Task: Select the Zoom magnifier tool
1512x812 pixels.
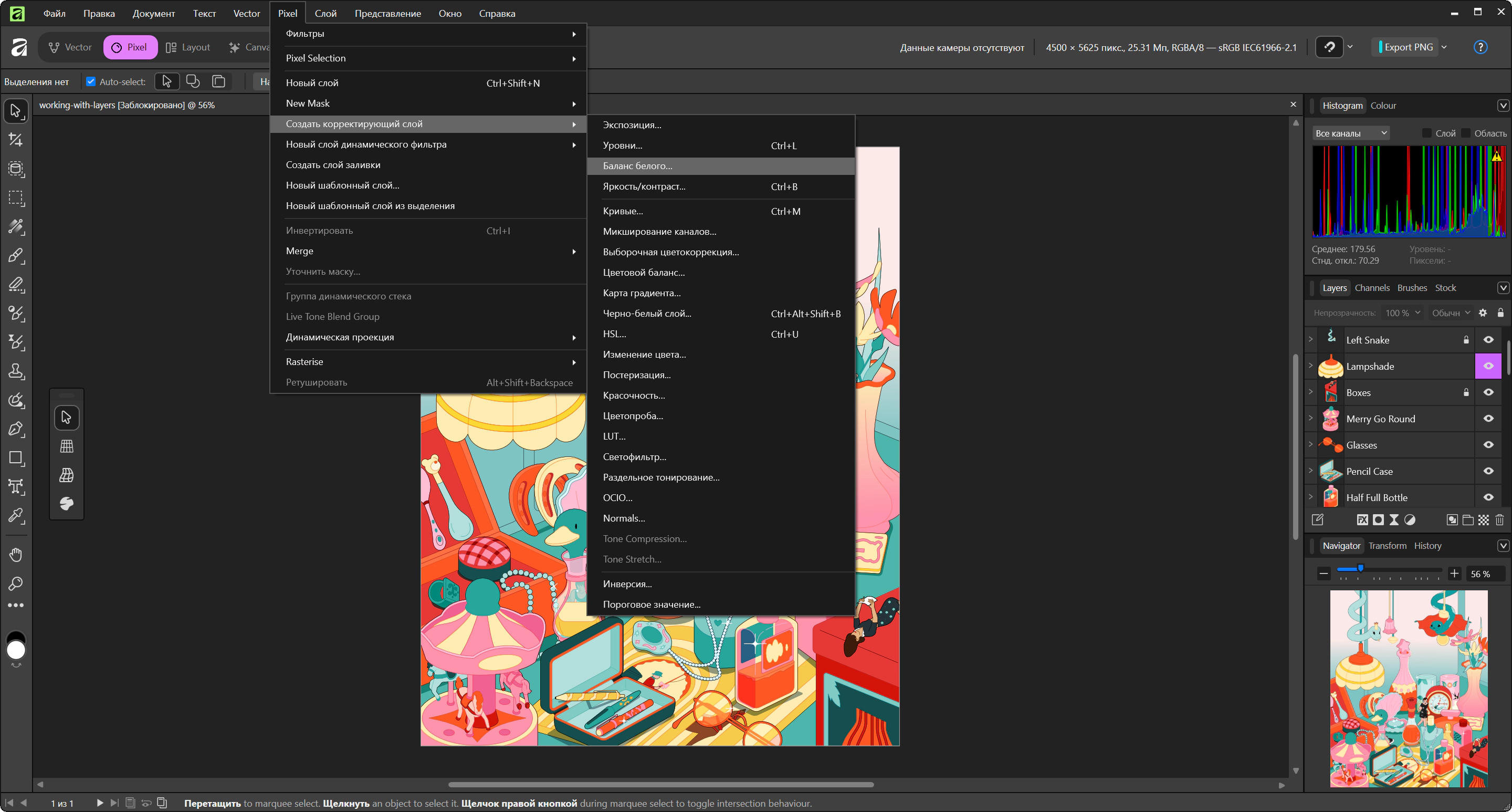Action: [x=16, y=583]
